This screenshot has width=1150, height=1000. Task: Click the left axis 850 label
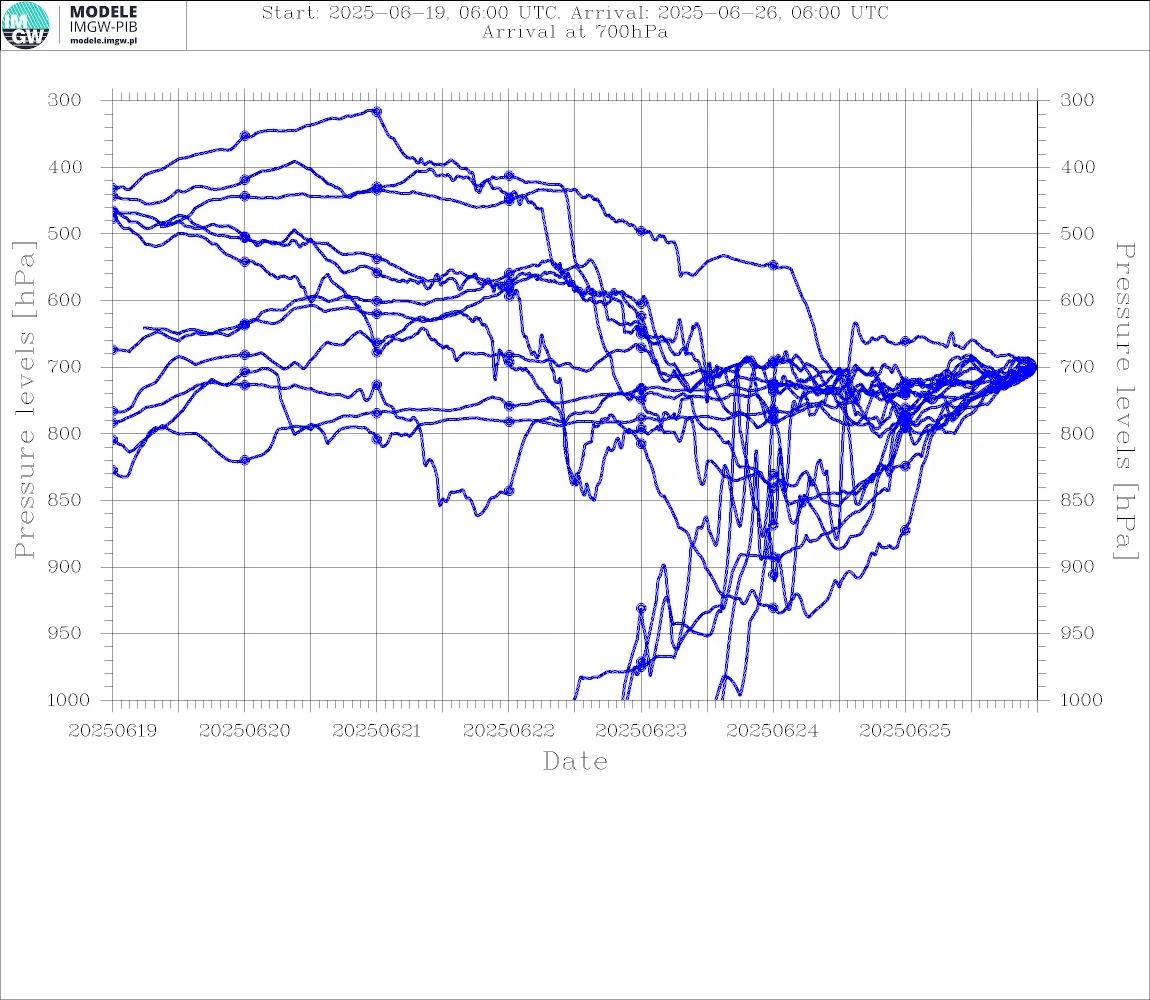coord(64,500)
